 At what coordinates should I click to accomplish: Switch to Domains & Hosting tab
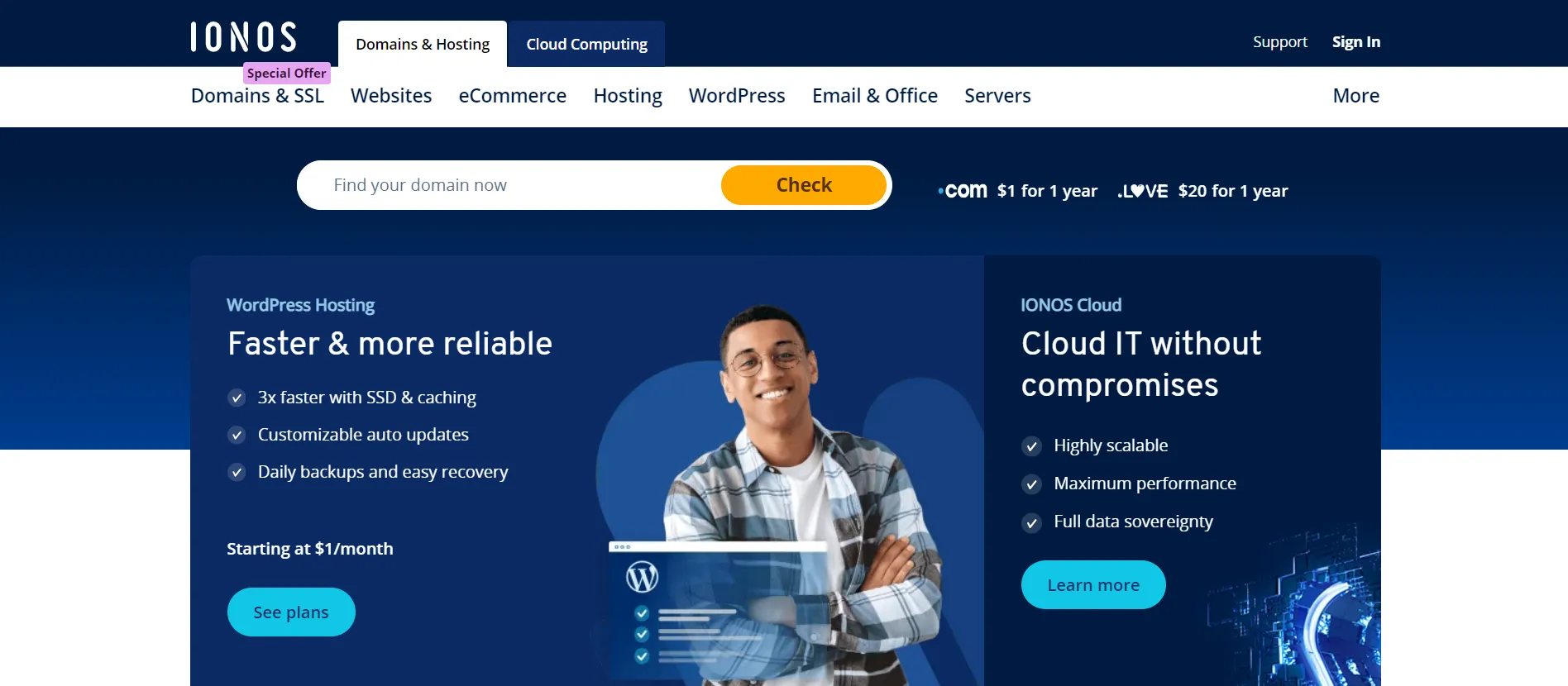click(423, 44)
